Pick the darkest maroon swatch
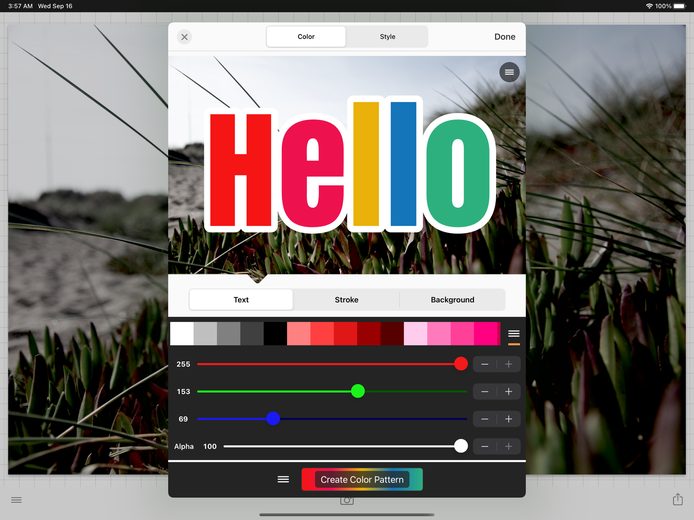 click(392, 334)
